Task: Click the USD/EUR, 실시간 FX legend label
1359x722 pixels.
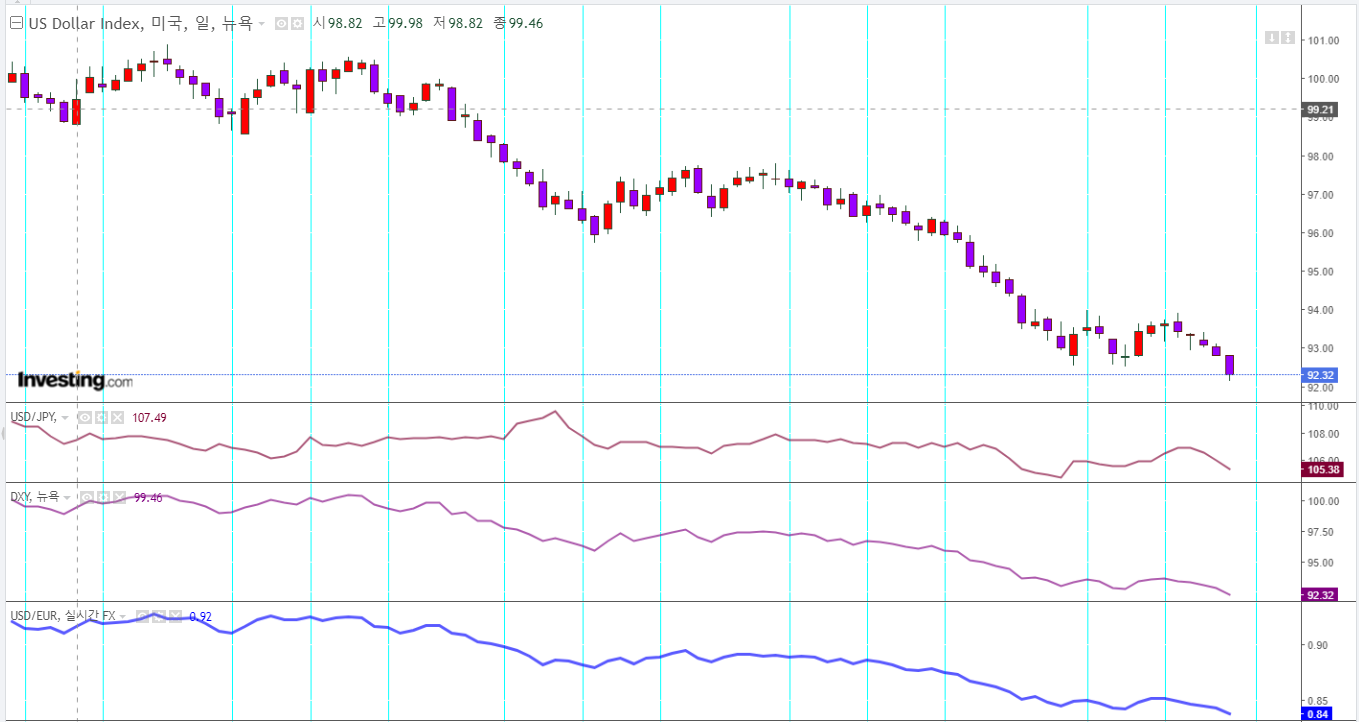Action: (63, 617)
